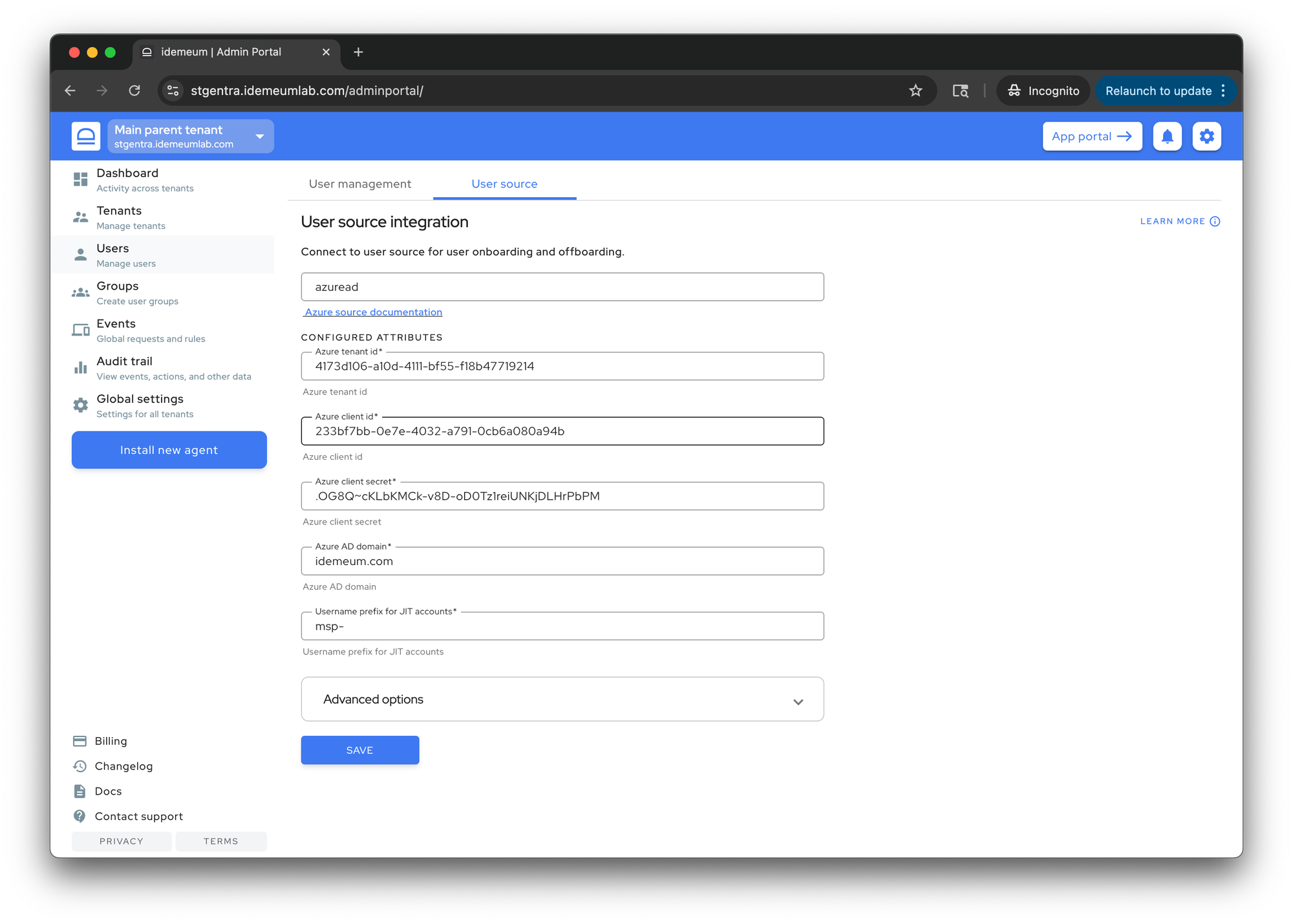Open Azure source documentation link

(x=373, y=312)
